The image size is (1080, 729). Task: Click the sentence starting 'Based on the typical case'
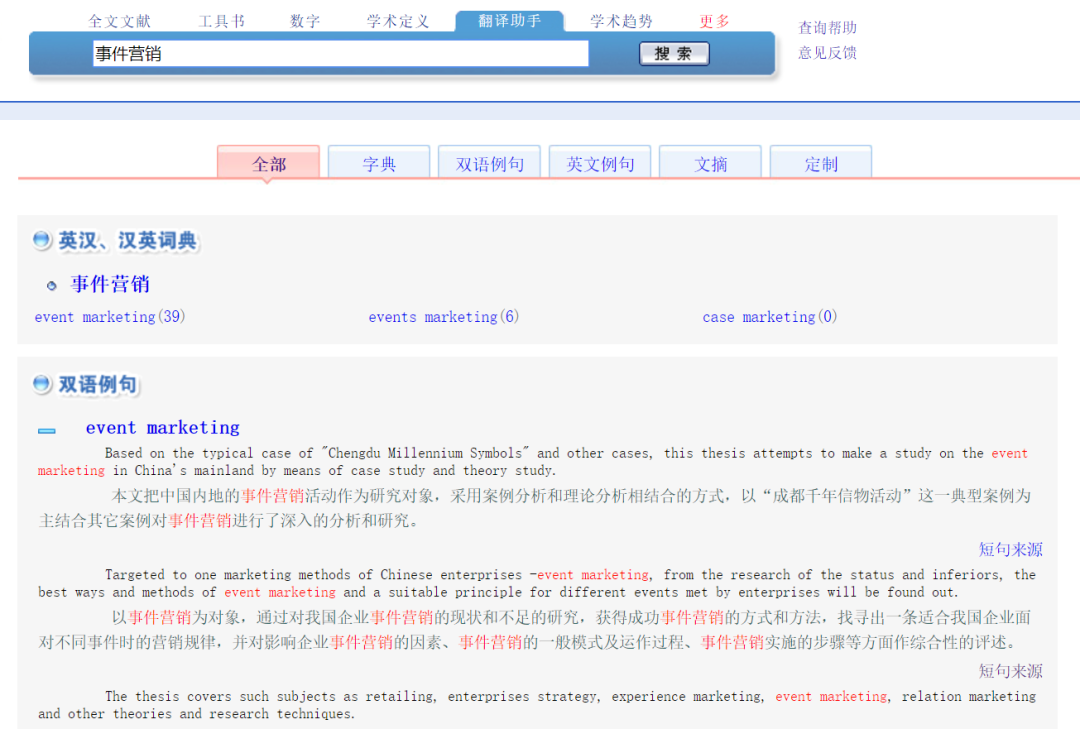click(532, 462)
